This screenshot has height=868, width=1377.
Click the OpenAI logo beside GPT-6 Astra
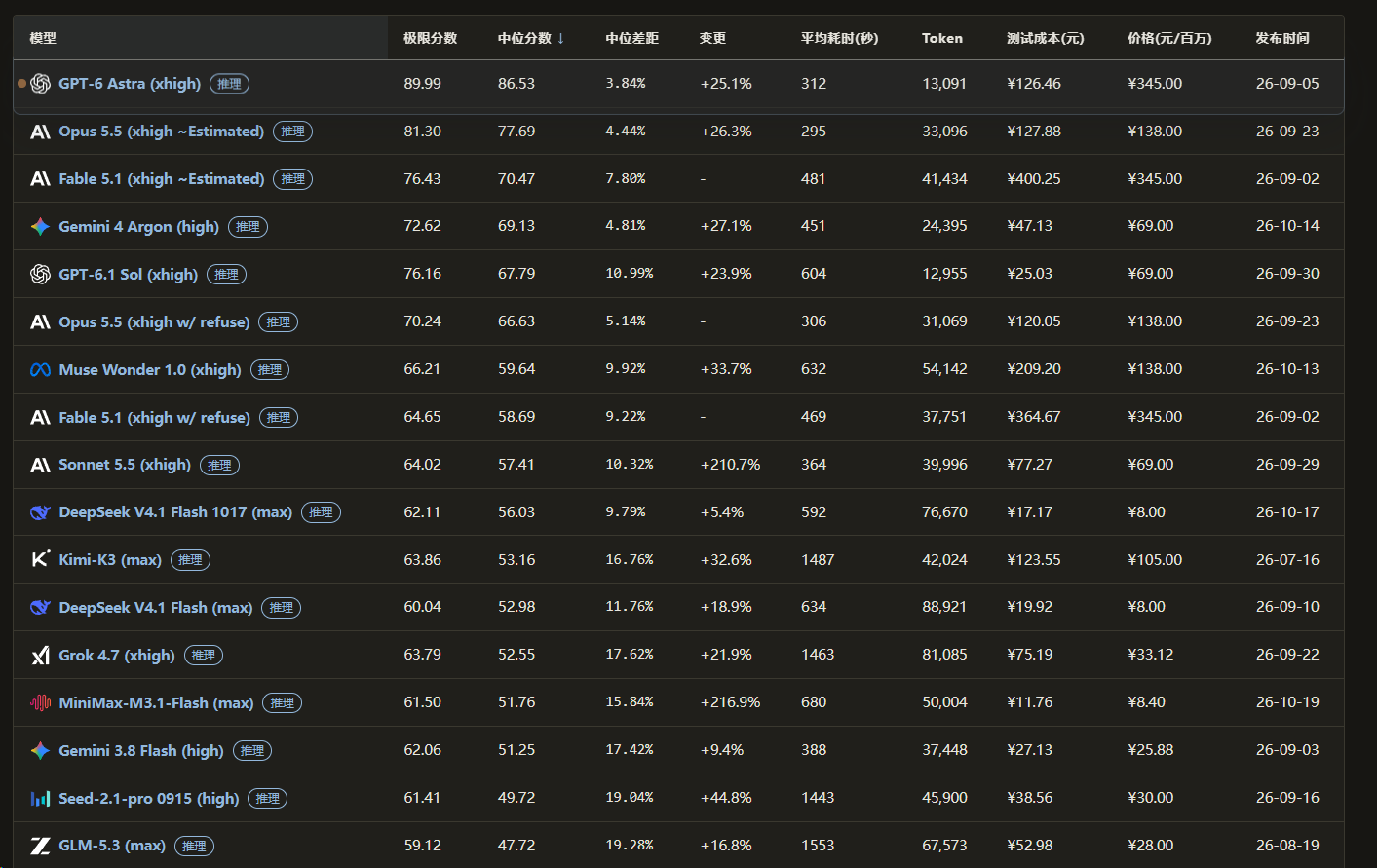pyautogui.click(x=40, y=84)
